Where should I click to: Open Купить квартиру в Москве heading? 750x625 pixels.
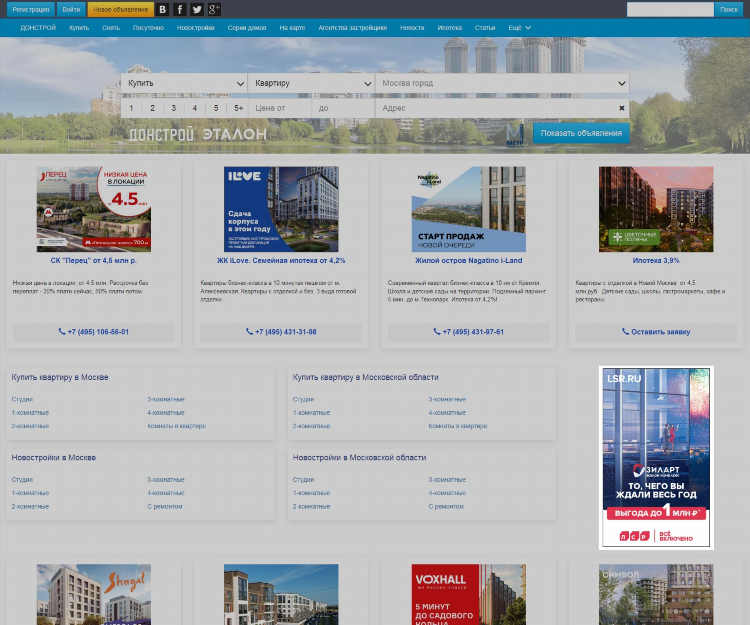(60, 377)
